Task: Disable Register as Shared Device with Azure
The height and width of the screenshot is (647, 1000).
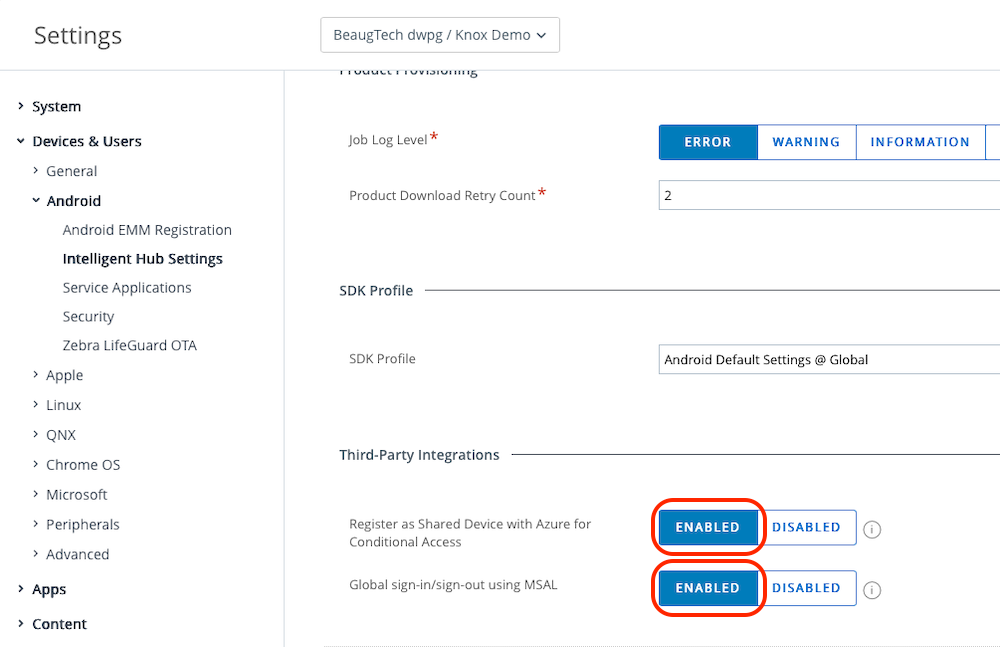Action: coord(806,527)
